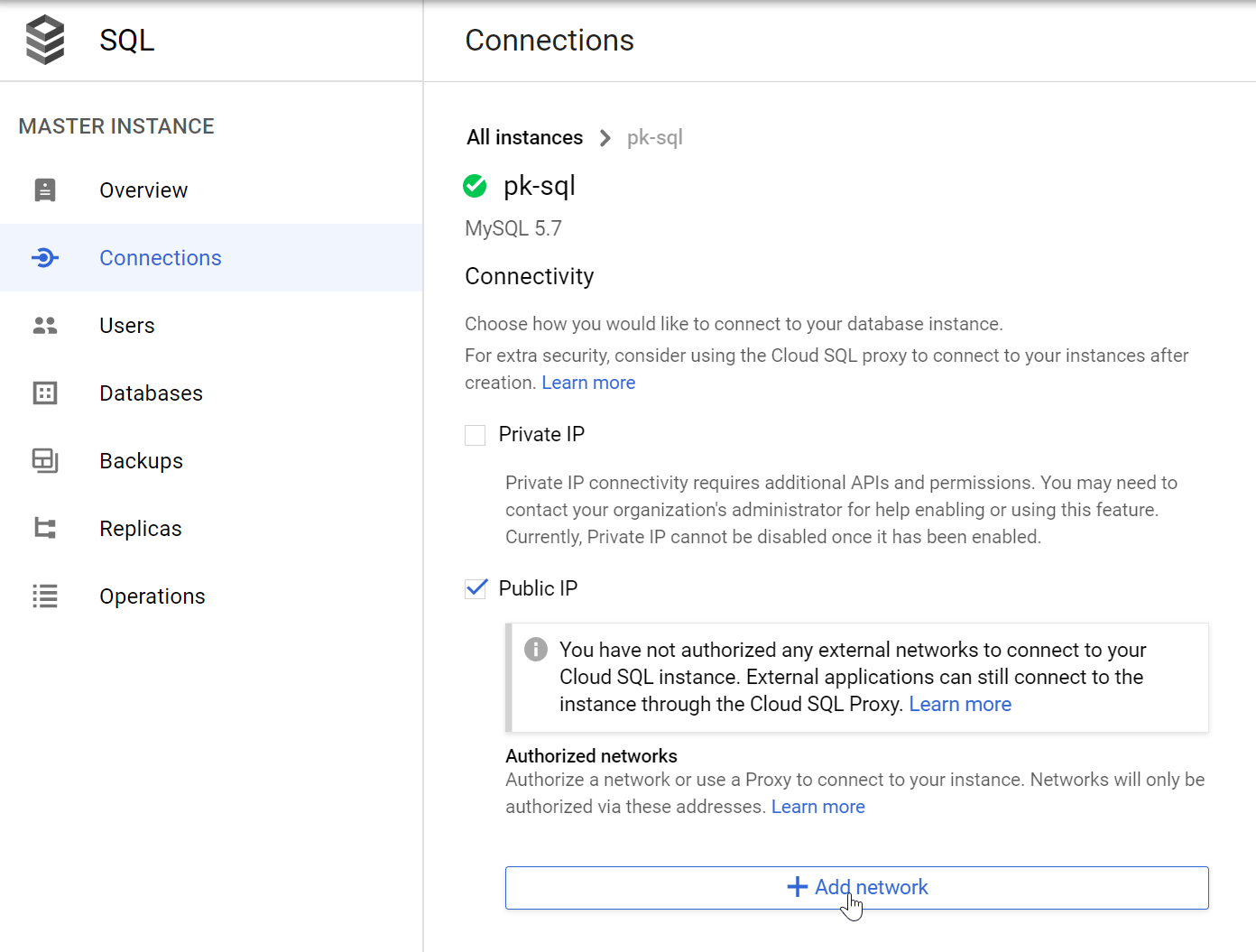The width and height of the screenshot is (1256, 952).
Task: Click the Replicas tree icon
Action: 45,529
